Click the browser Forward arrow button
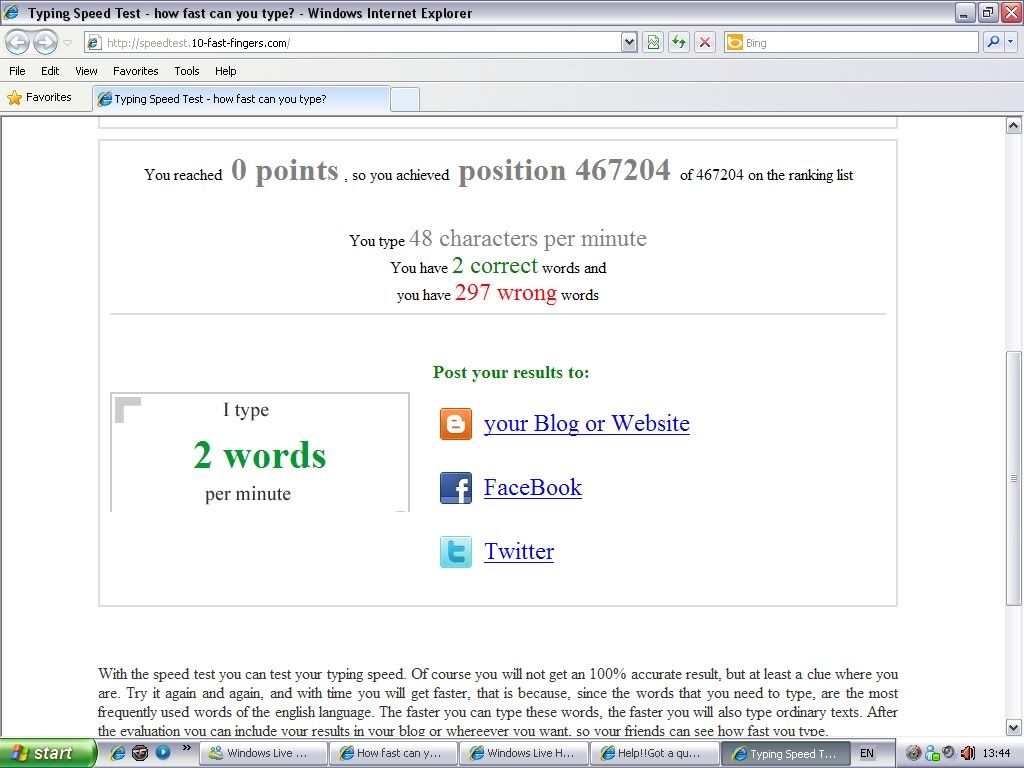 click(45, 42)
